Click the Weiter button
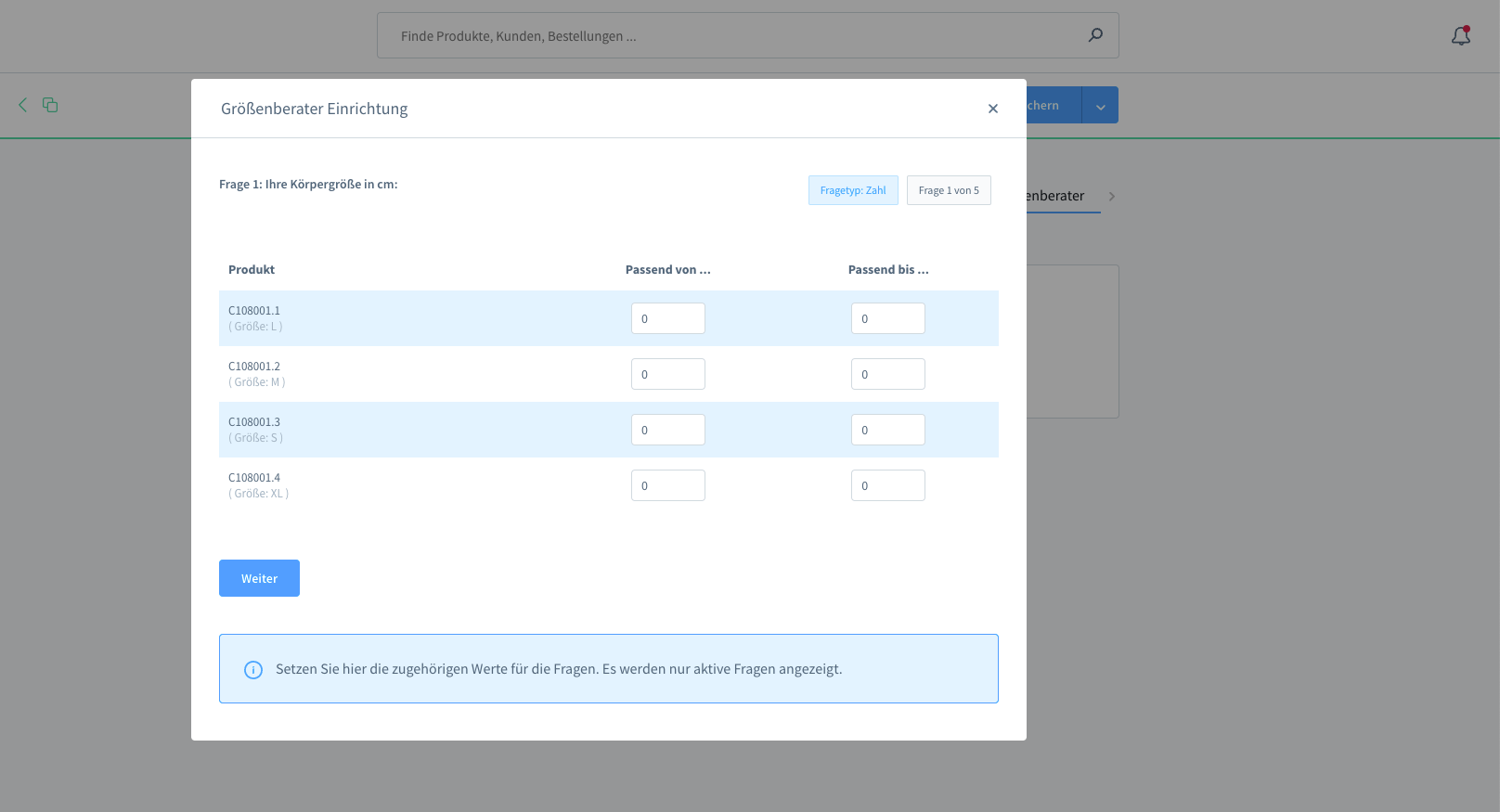The height and width of the screenshot is (812, 1500). [x=259, y=578]
